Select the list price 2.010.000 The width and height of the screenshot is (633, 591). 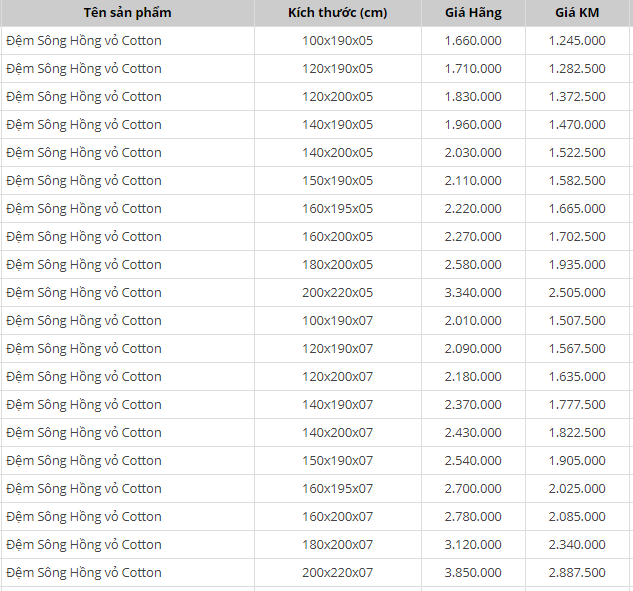(474, 321)
